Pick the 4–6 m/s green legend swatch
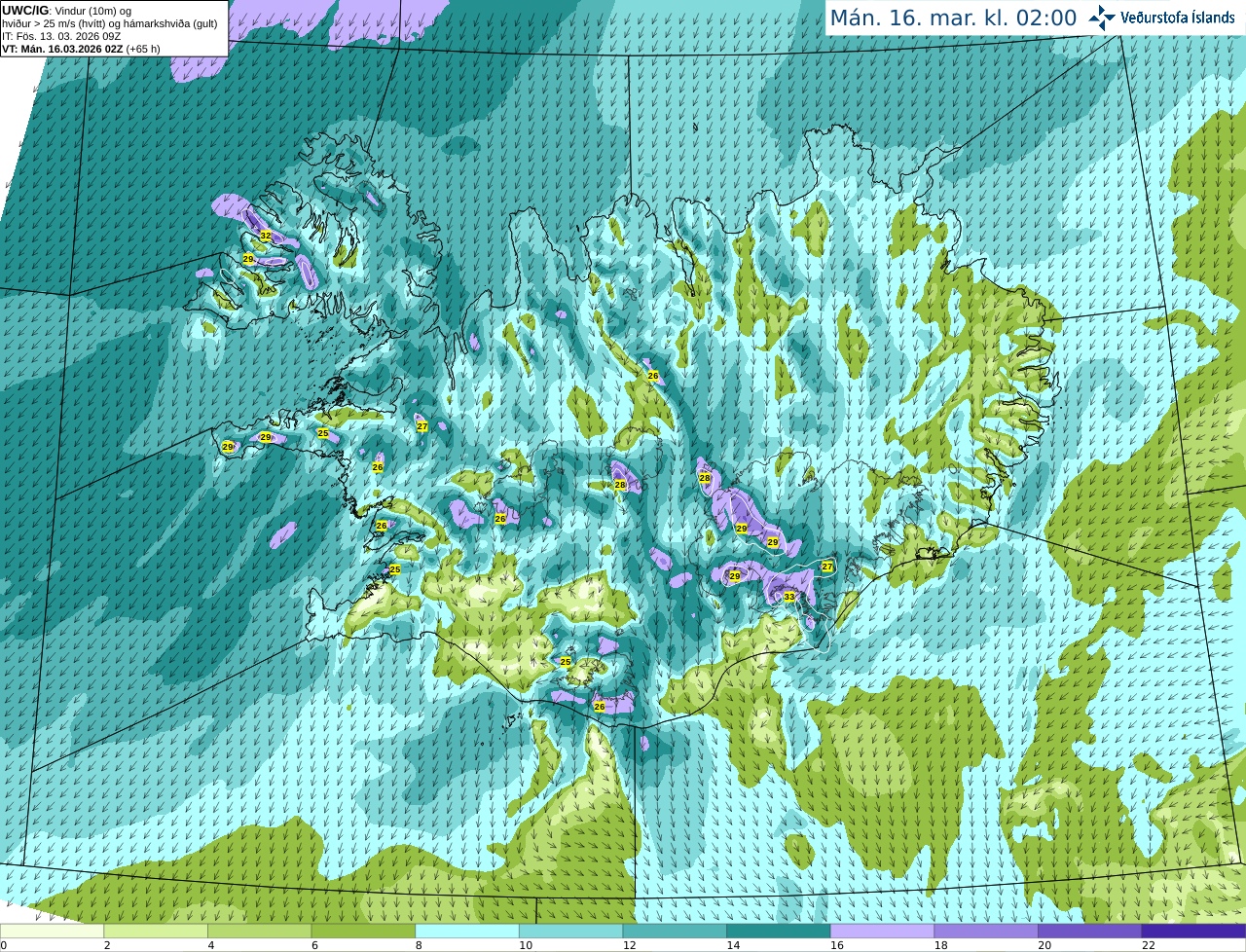Viewport: 1246px width, 952px height. [x=260, y=931]
